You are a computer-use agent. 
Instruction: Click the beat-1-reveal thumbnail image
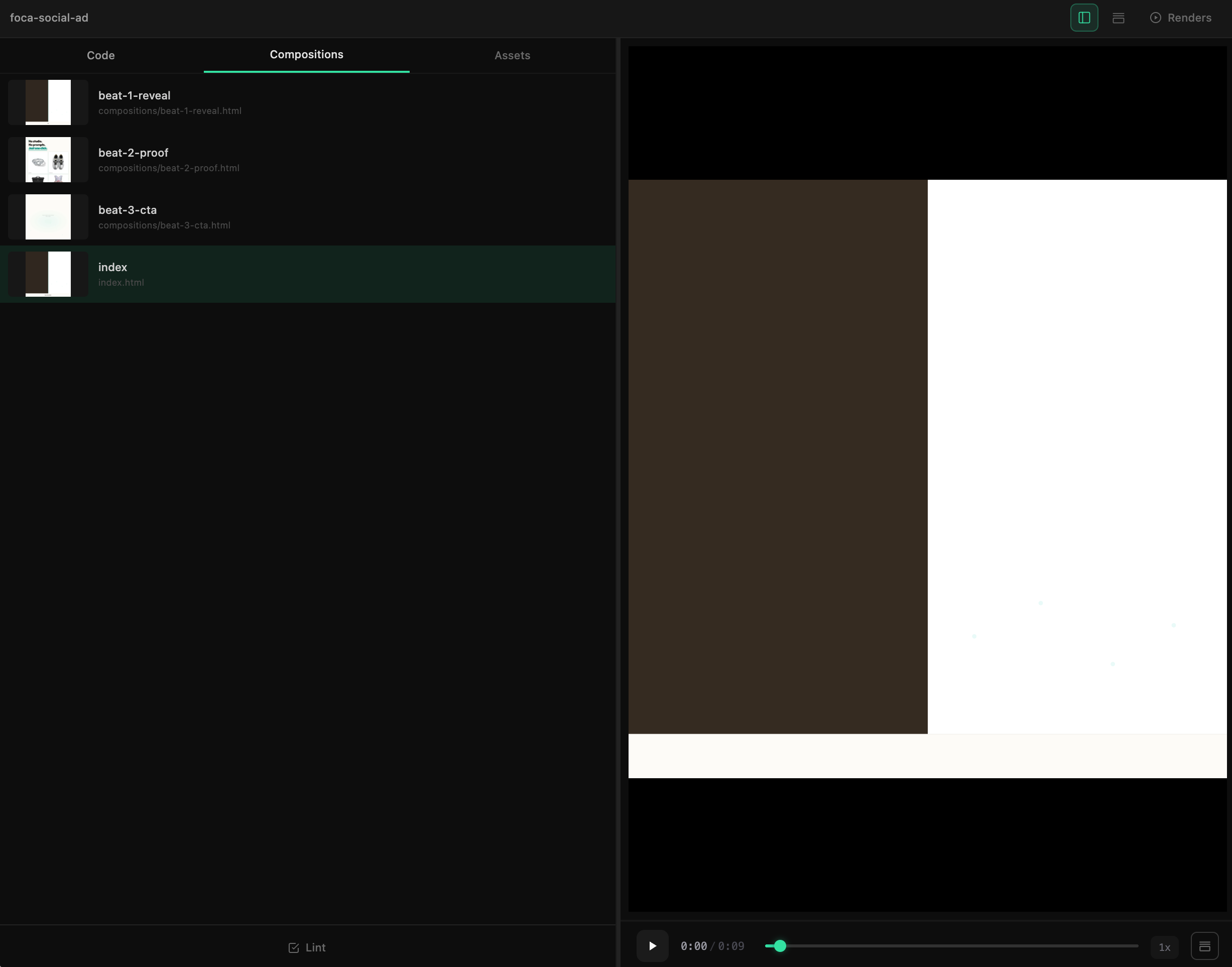coord(48,102)
